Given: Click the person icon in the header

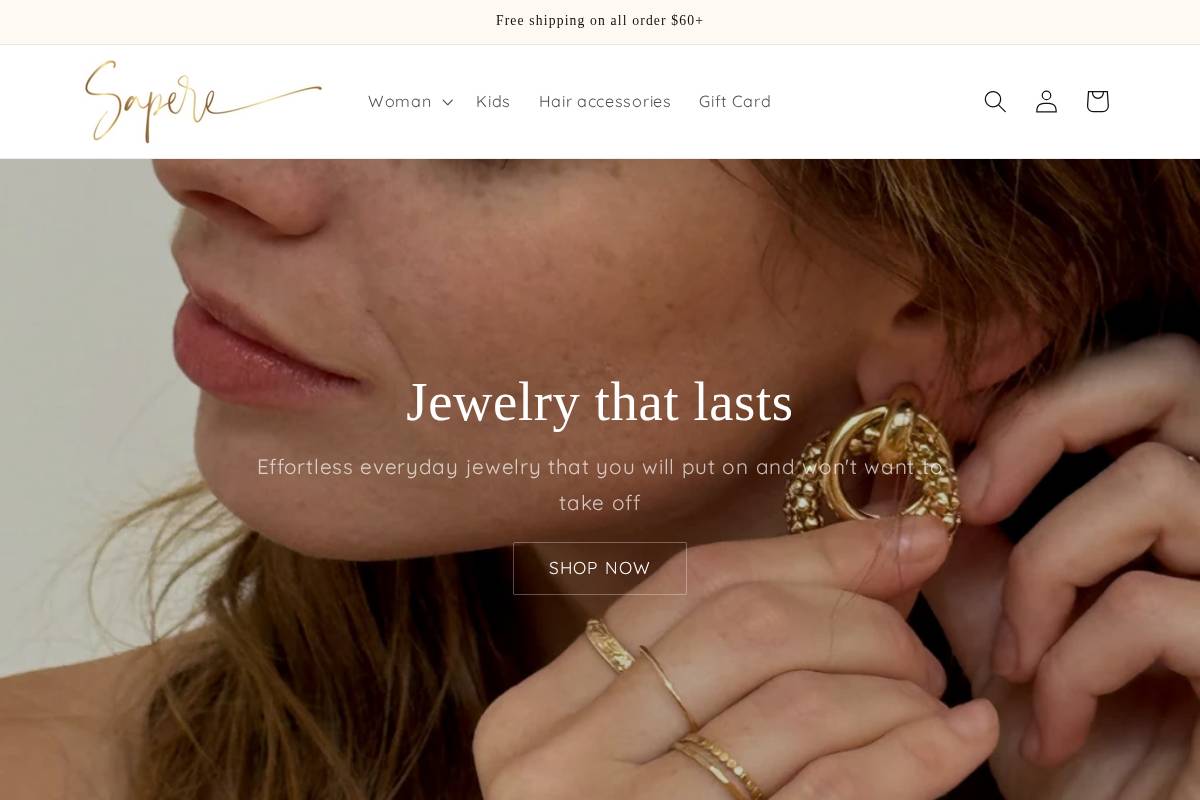Looking at the screenshot, I should point(1046,101).
